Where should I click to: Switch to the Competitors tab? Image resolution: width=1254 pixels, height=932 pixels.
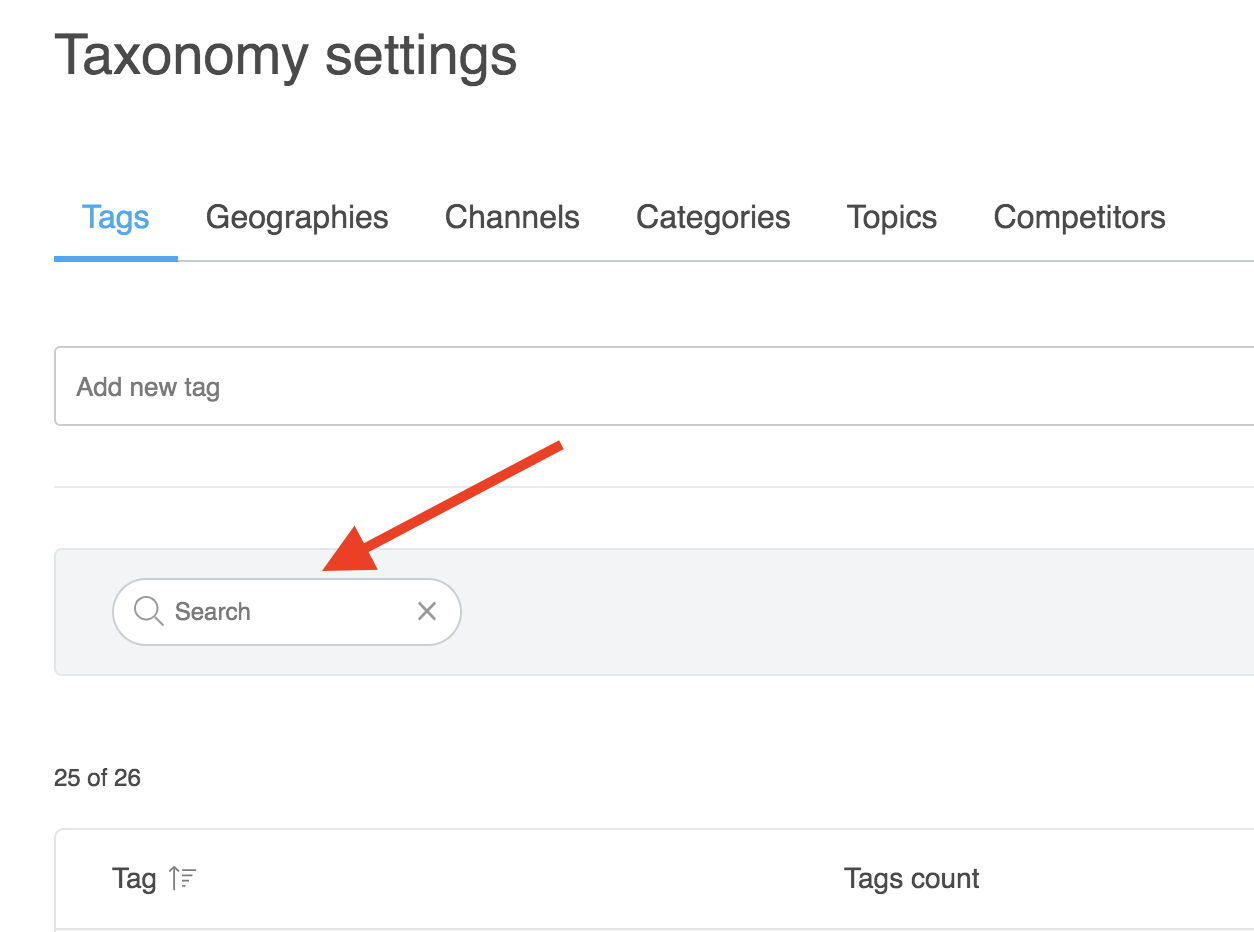pos(1079,218)
